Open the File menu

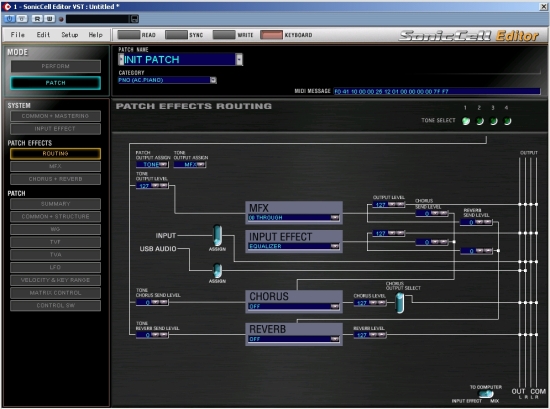click(18, 35)
